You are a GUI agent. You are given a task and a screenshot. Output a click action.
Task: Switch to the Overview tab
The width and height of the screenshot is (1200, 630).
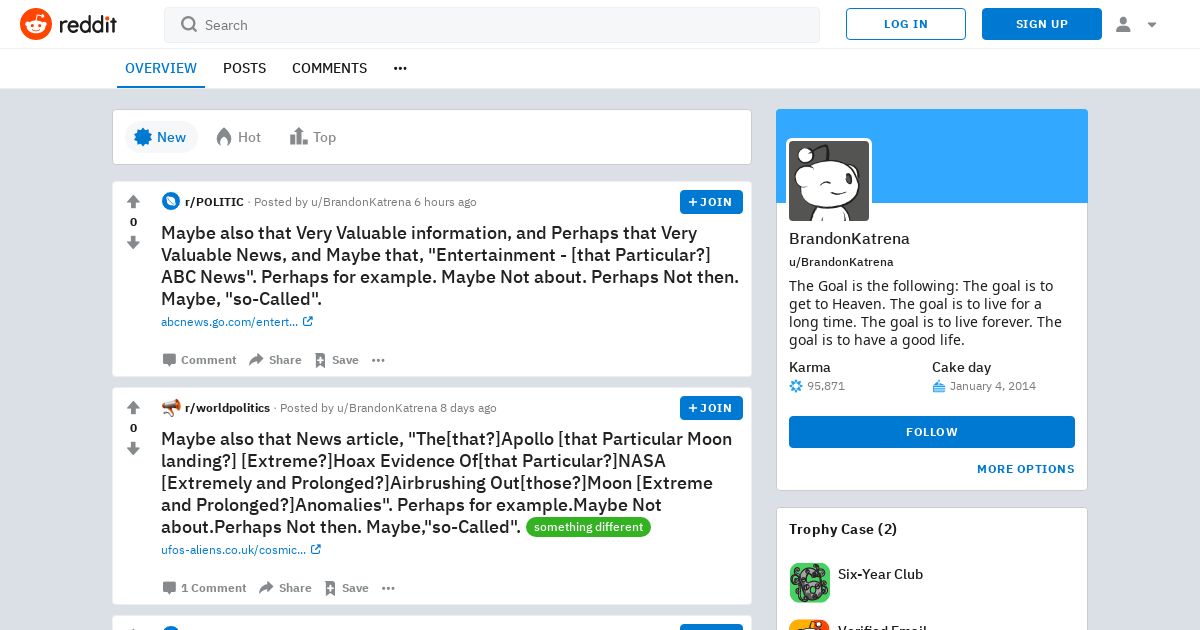point(161,68)
